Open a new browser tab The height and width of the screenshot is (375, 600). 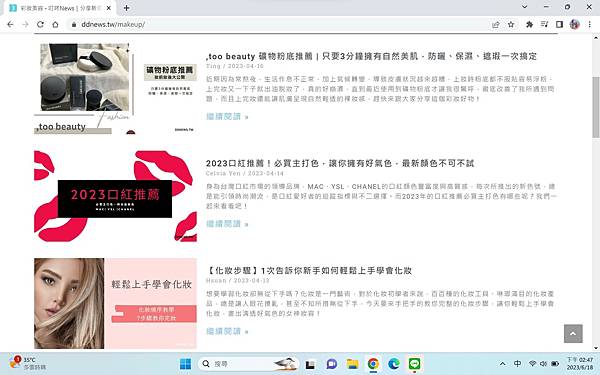[x=126, y=8]
